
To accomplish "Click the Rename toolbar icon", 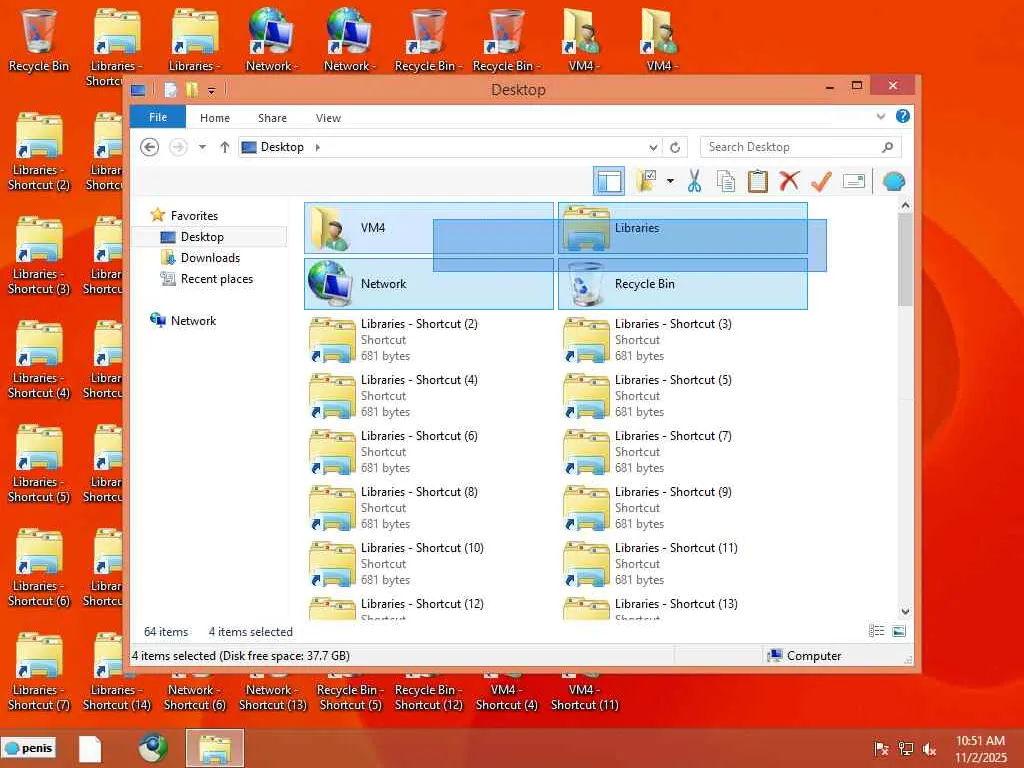I will (854, 181).
